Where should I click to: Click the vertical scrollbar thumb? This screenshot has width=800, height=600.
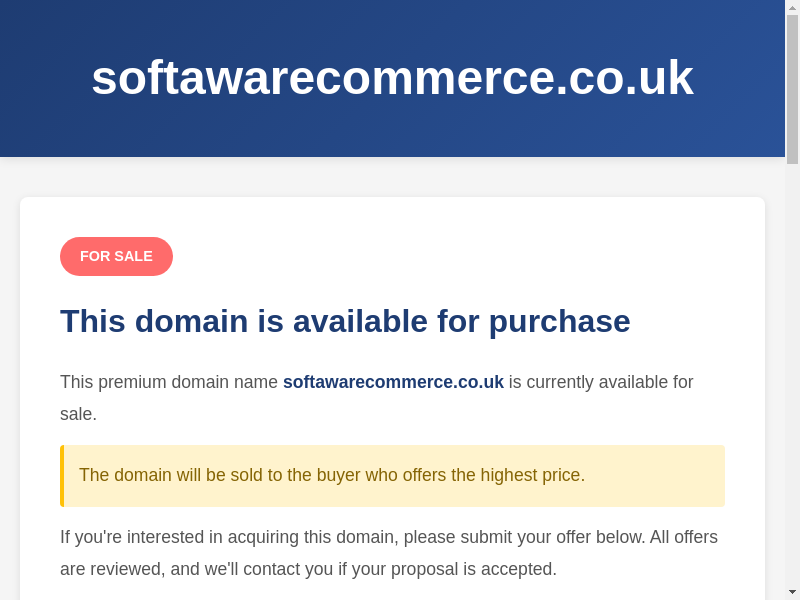coord(792,88)
